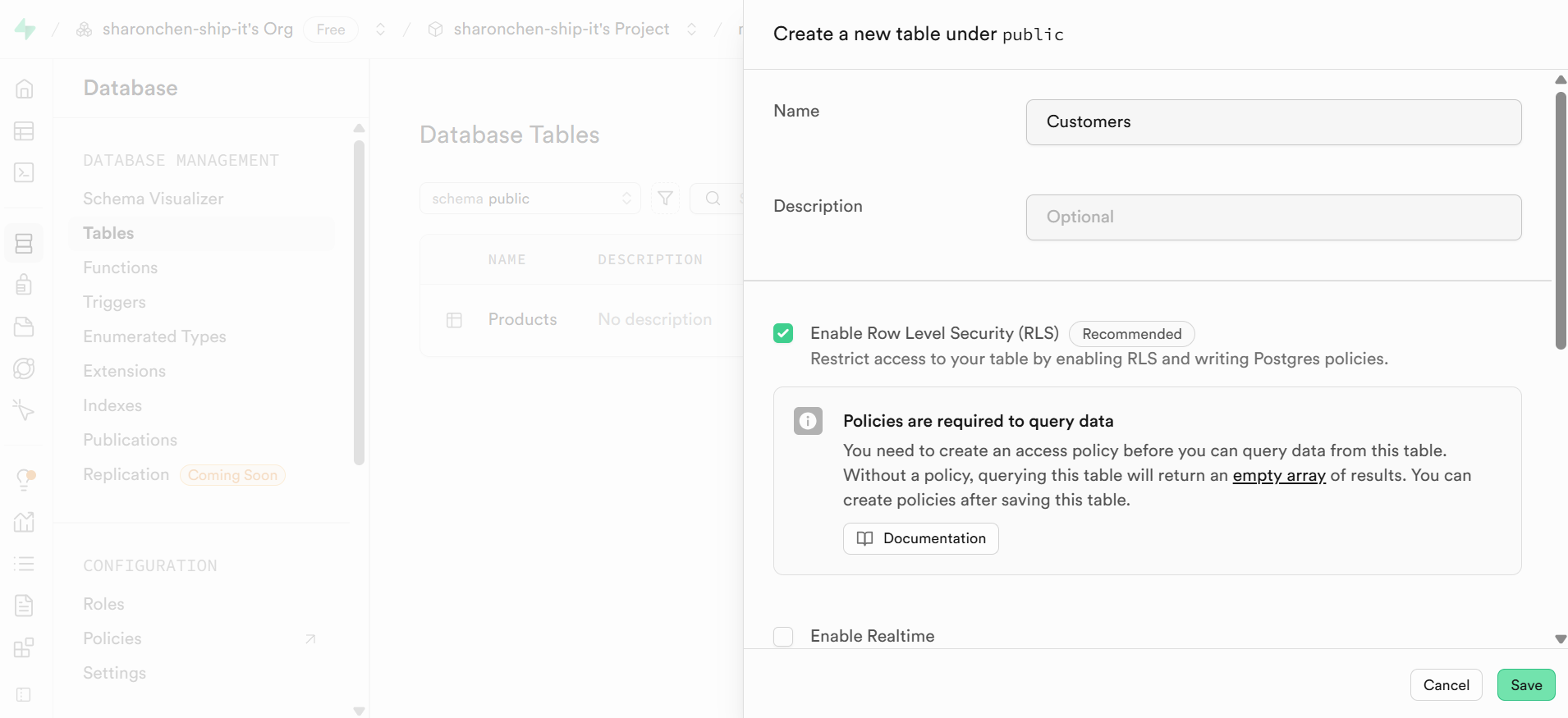Check the Enable Realtime checkbox
1568x718 pixels.
point(783,637)
